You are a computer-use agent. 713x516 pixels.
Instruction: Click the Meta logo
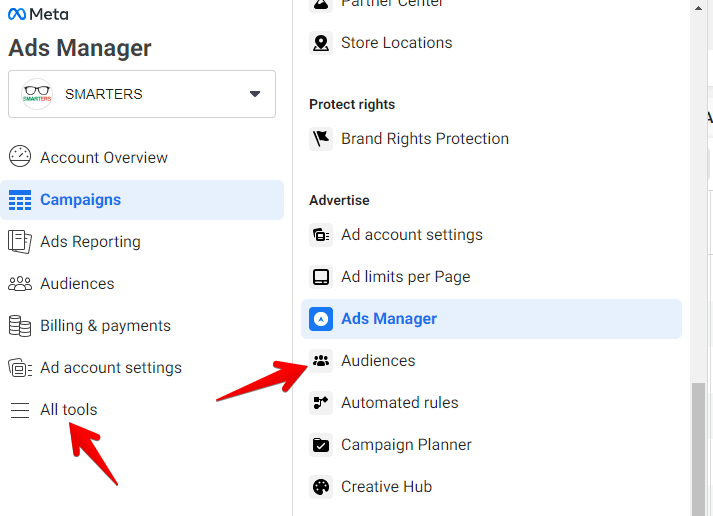[38, 14]
